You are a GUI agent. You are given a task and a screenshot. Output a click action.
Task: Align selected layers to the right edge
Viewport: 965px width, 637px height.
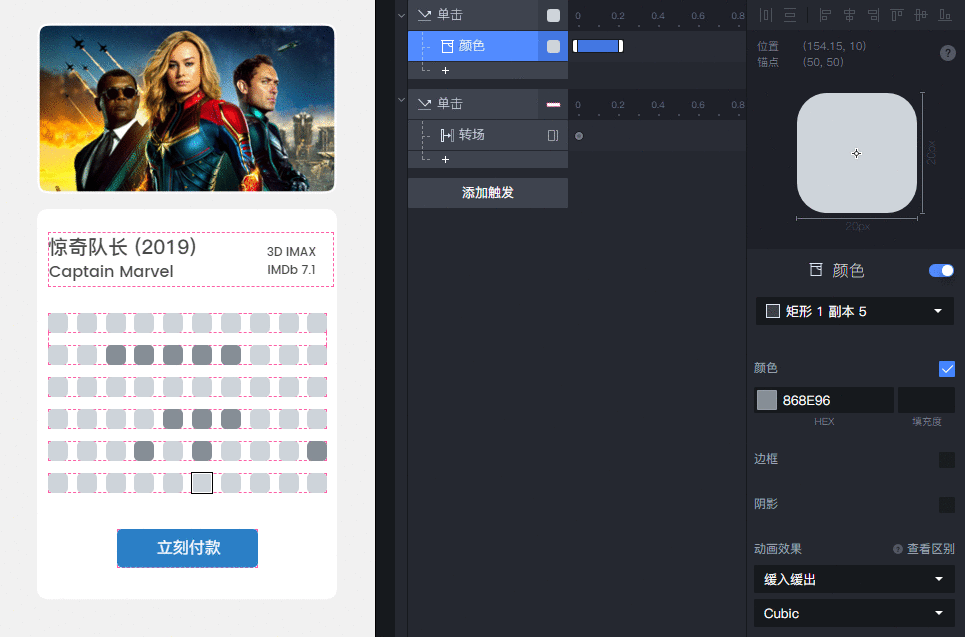pyautogui.click(x=873, y=15)
